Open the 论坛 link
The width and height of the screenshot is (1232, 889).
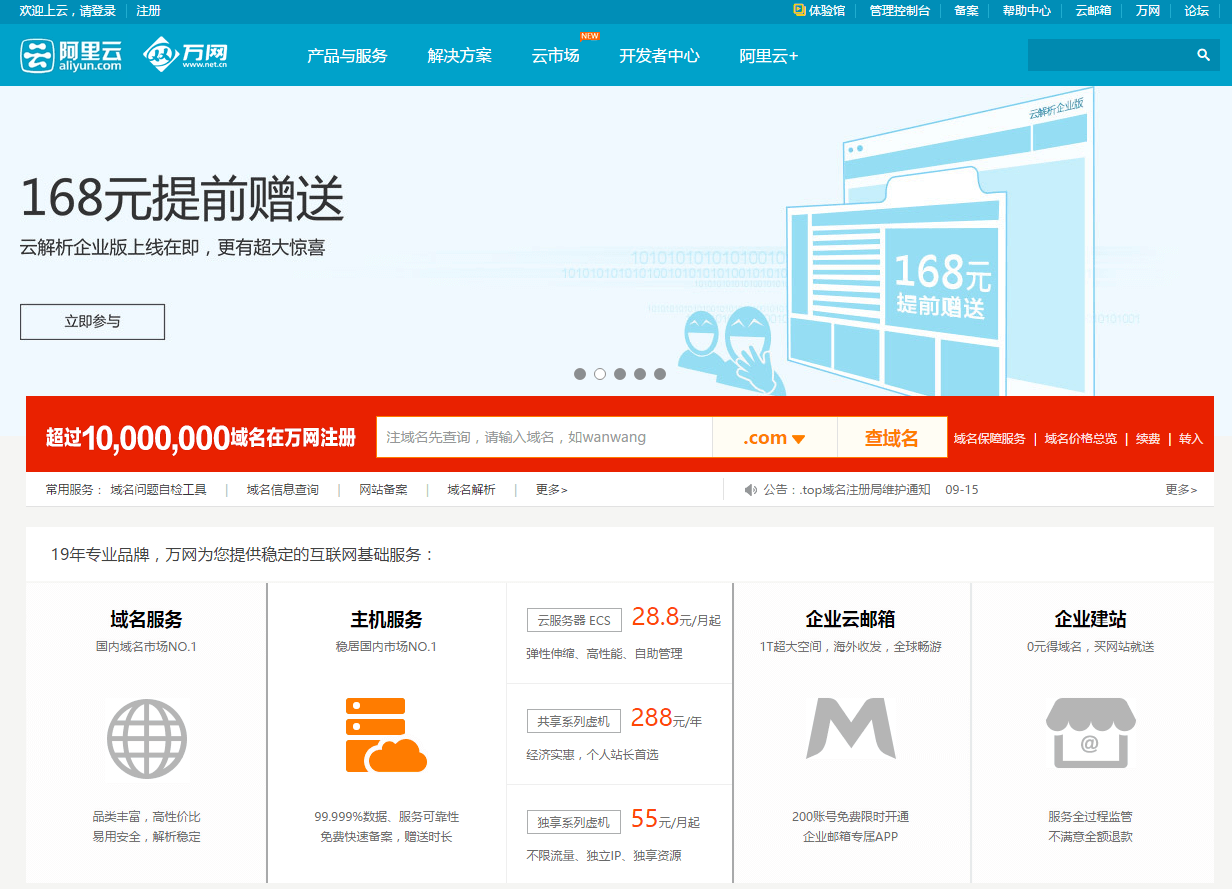pyautogui.click(x=1197, y=11)
